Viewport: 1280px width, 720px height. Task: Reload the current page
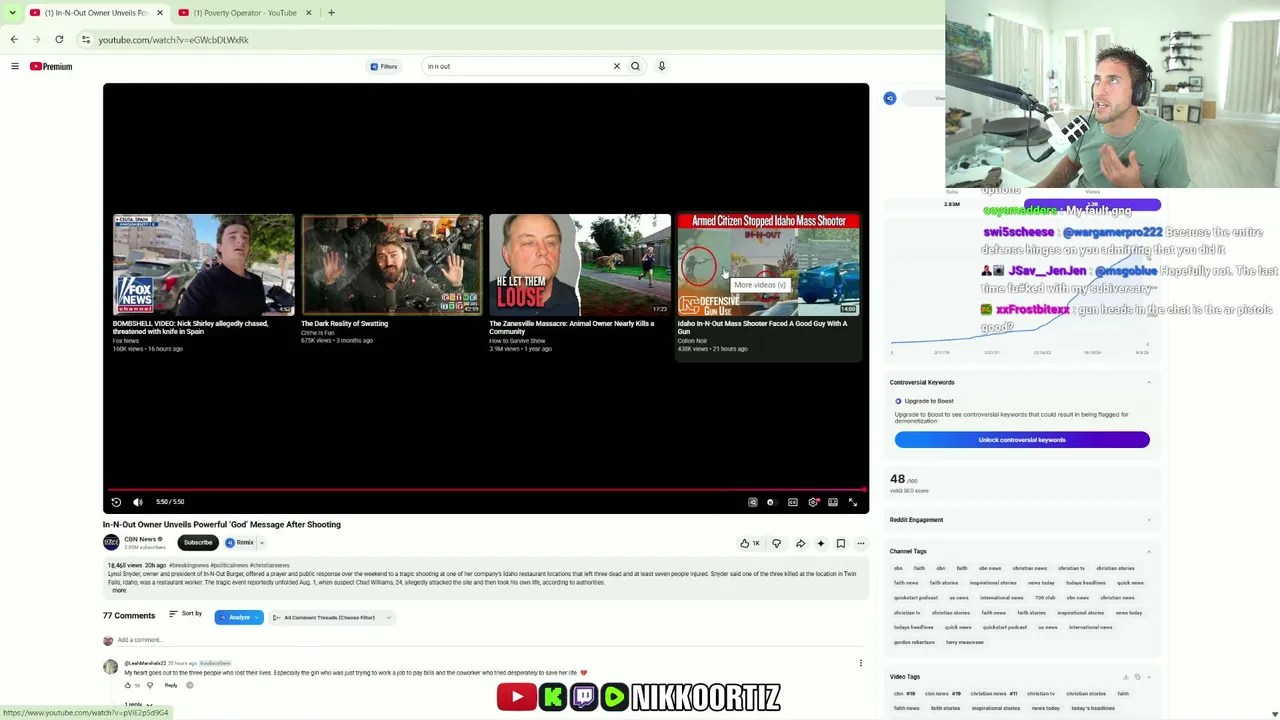(x=59, y=39)
